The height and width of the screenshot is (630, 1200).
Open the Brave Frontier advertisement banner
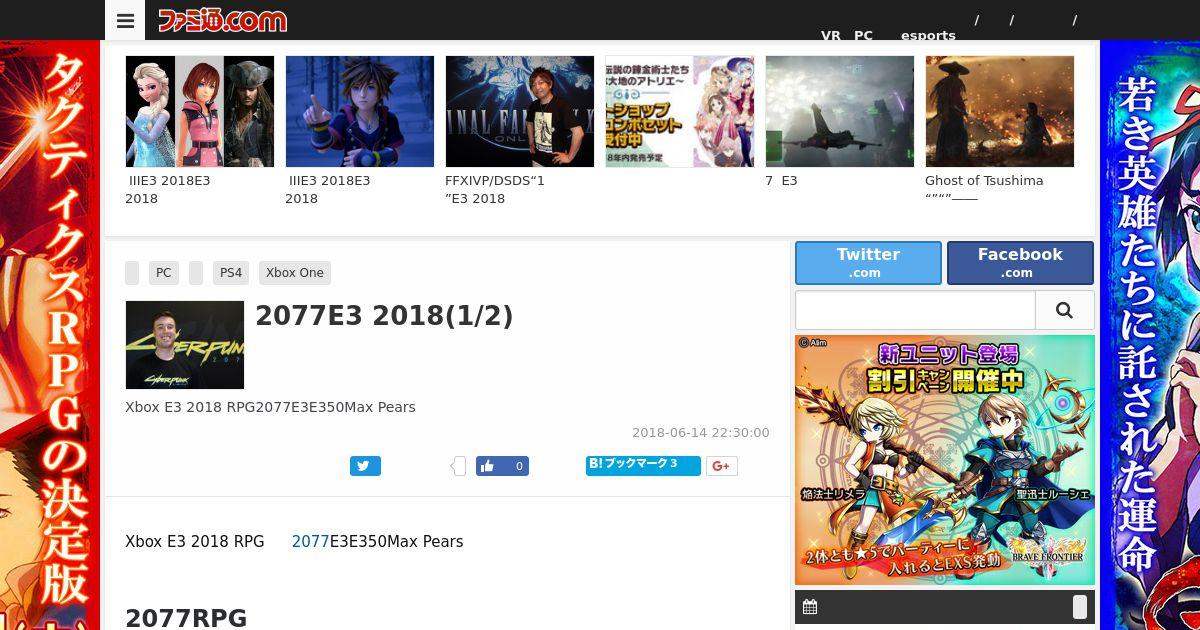(x=945, y=460)
